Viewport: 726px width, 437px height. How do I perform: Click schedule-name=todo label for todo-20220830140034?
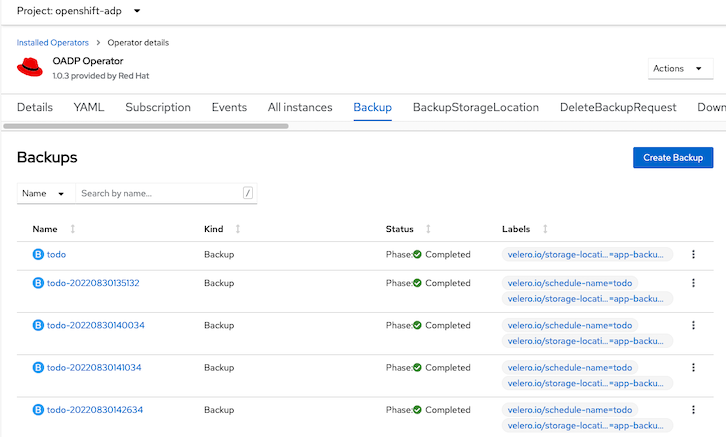coord(570,325)
